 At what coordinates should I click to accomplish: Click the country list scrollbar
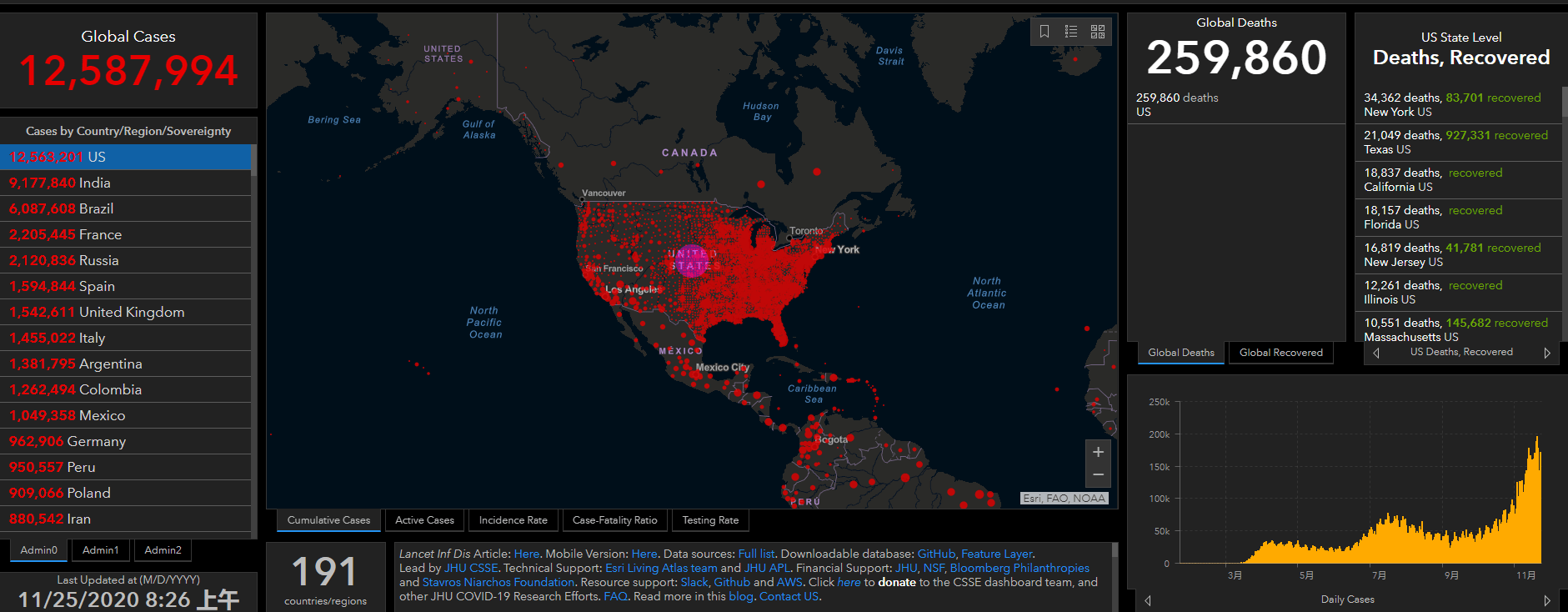click(253, 339)
